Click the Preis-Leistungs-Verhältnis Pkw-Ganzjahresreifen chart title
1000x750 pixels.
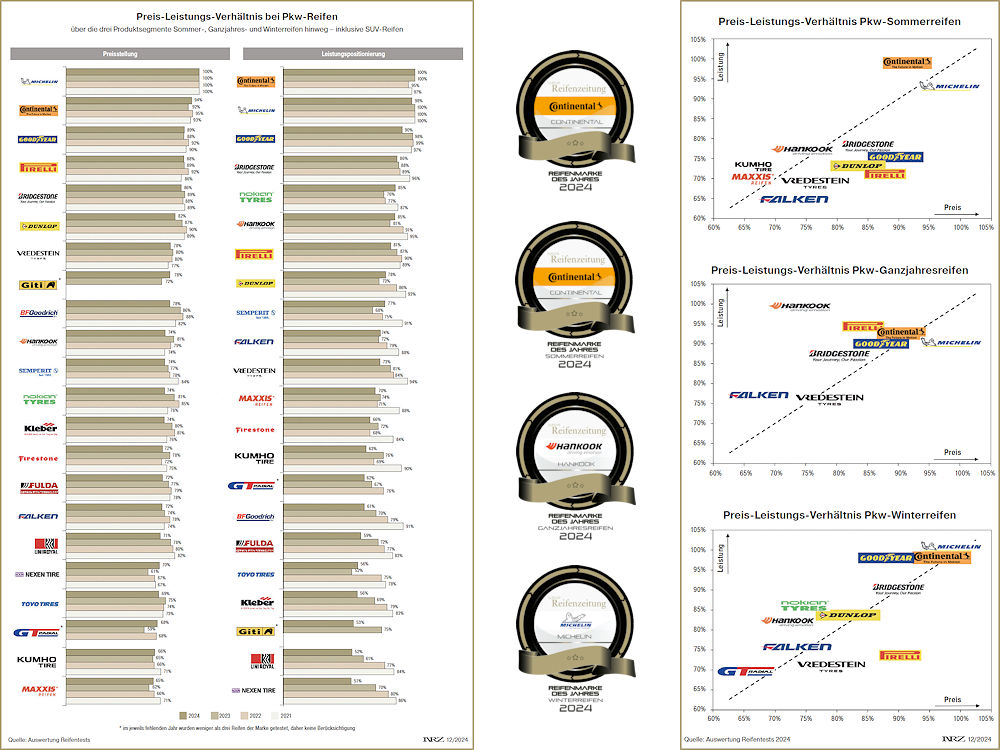[x=839, y=270]
